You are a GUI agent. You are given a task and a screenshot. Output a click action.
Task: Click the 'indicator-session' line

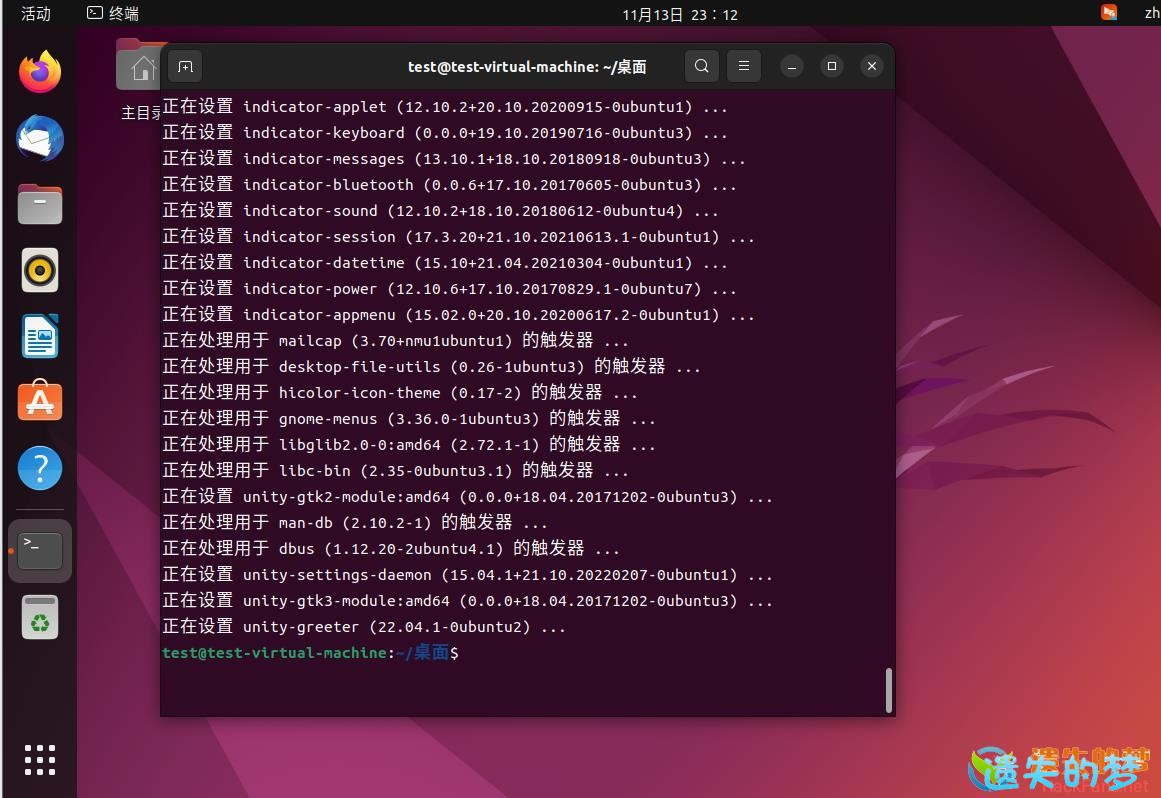pyautogui.click(x=458, y=236)
